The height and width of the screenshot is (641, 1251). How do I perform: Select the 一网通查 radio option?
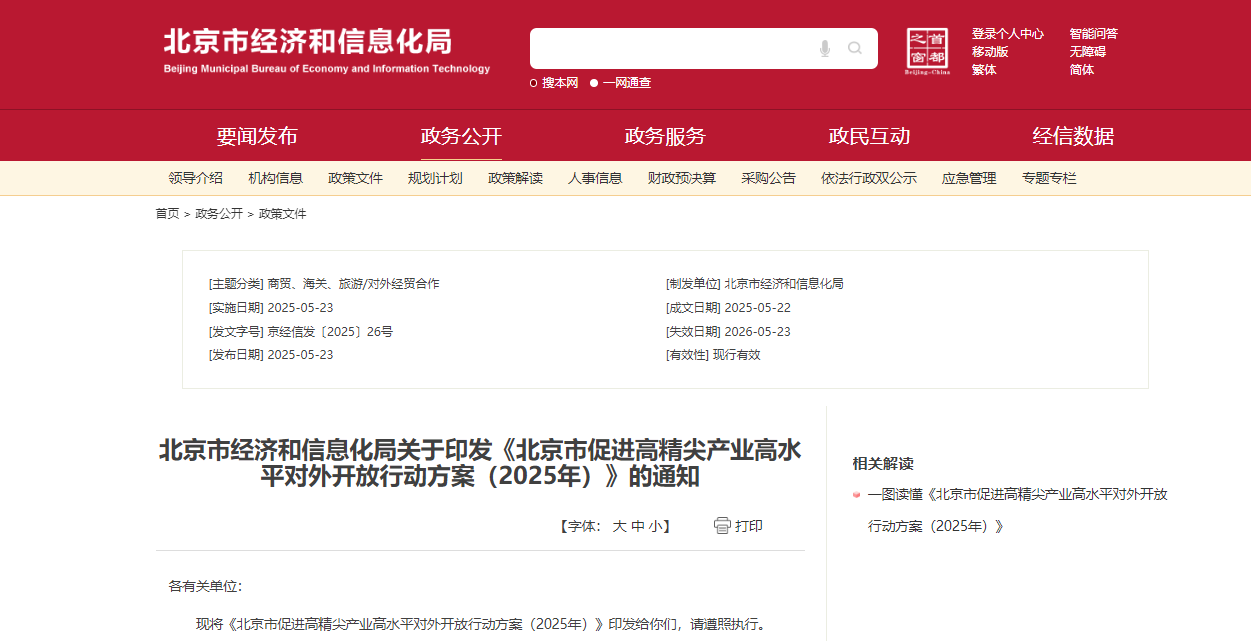point(594,83)
